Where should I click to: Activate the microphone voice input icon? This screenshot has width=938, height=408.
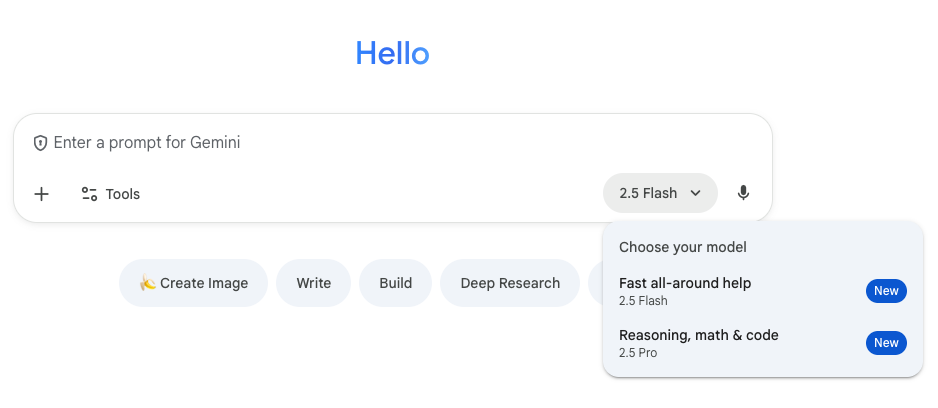click(x=743, y=193)
